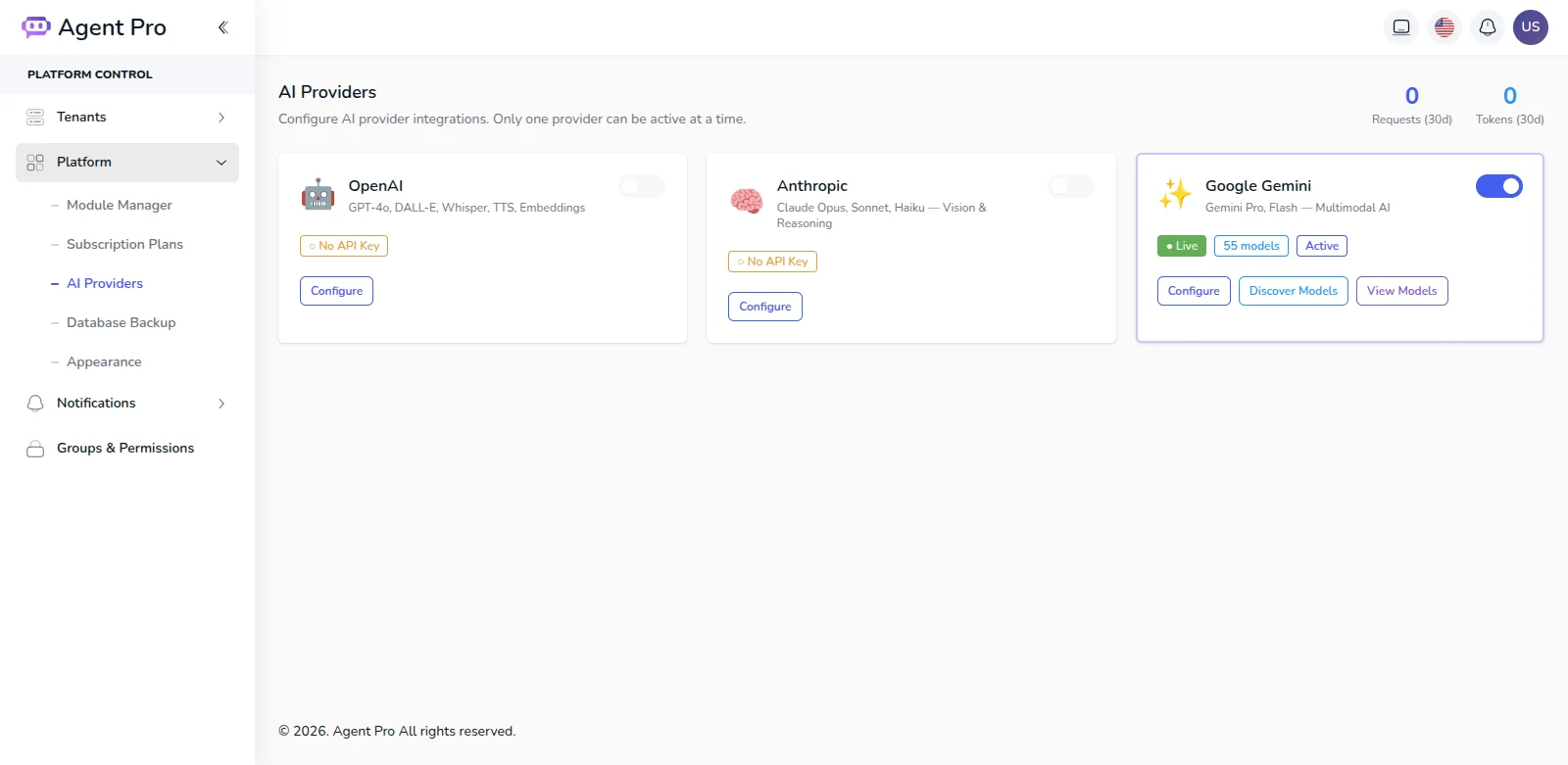Open the header notification bell
The image size is (1568, 765).
tap(1488, 27)
